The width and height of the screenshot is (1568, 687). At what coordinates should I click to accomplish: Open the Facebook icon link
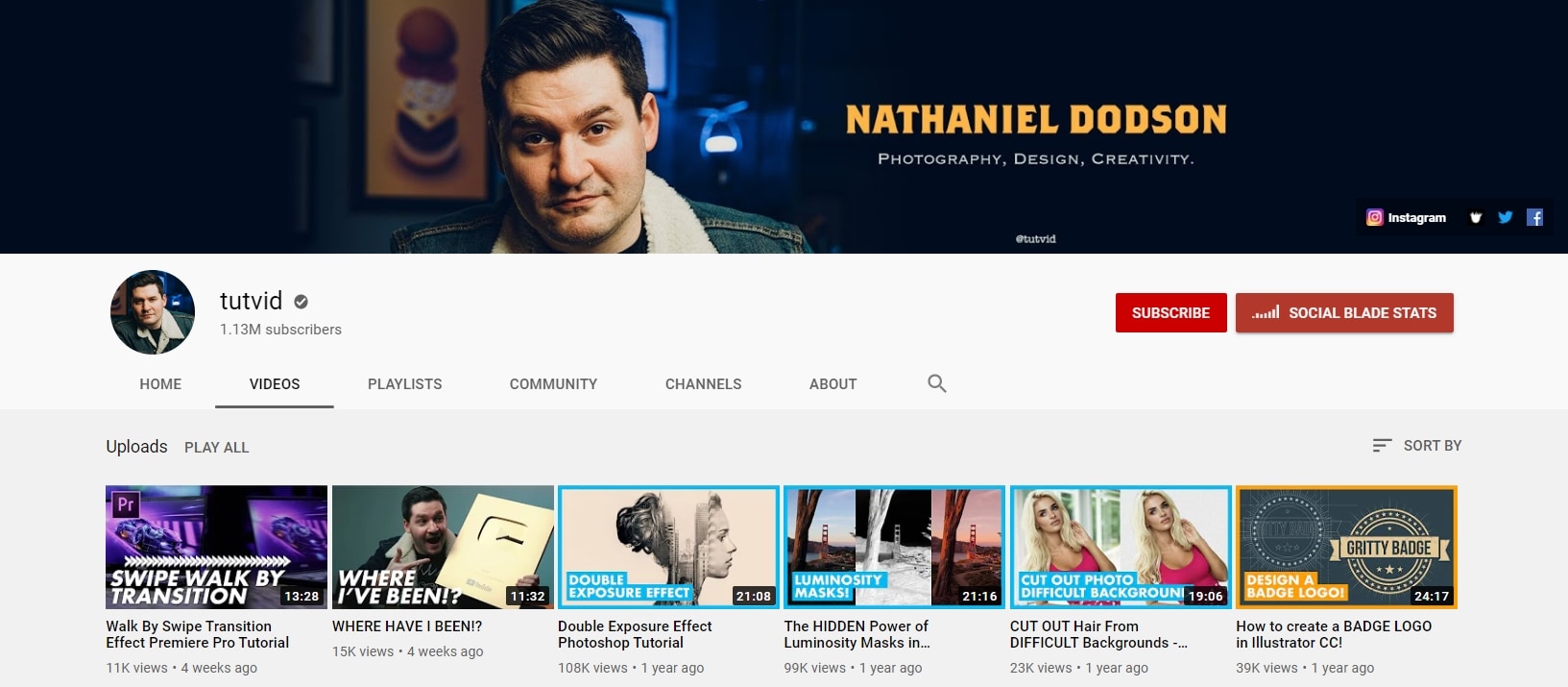point(1534,217)
